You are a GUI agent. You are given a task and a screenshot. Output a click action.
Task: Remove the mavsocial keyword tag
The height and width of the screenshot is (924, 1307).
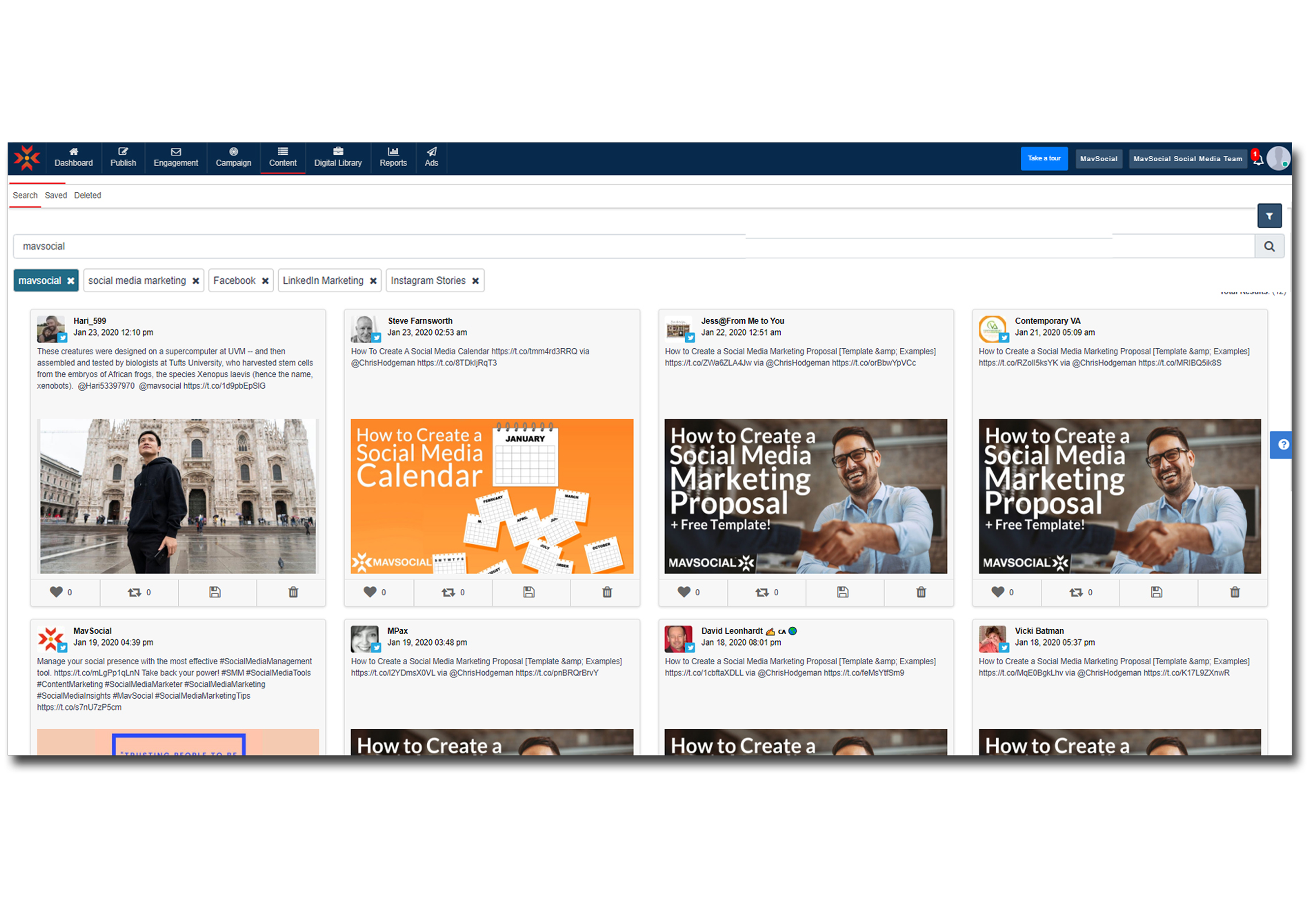point(70,281)
